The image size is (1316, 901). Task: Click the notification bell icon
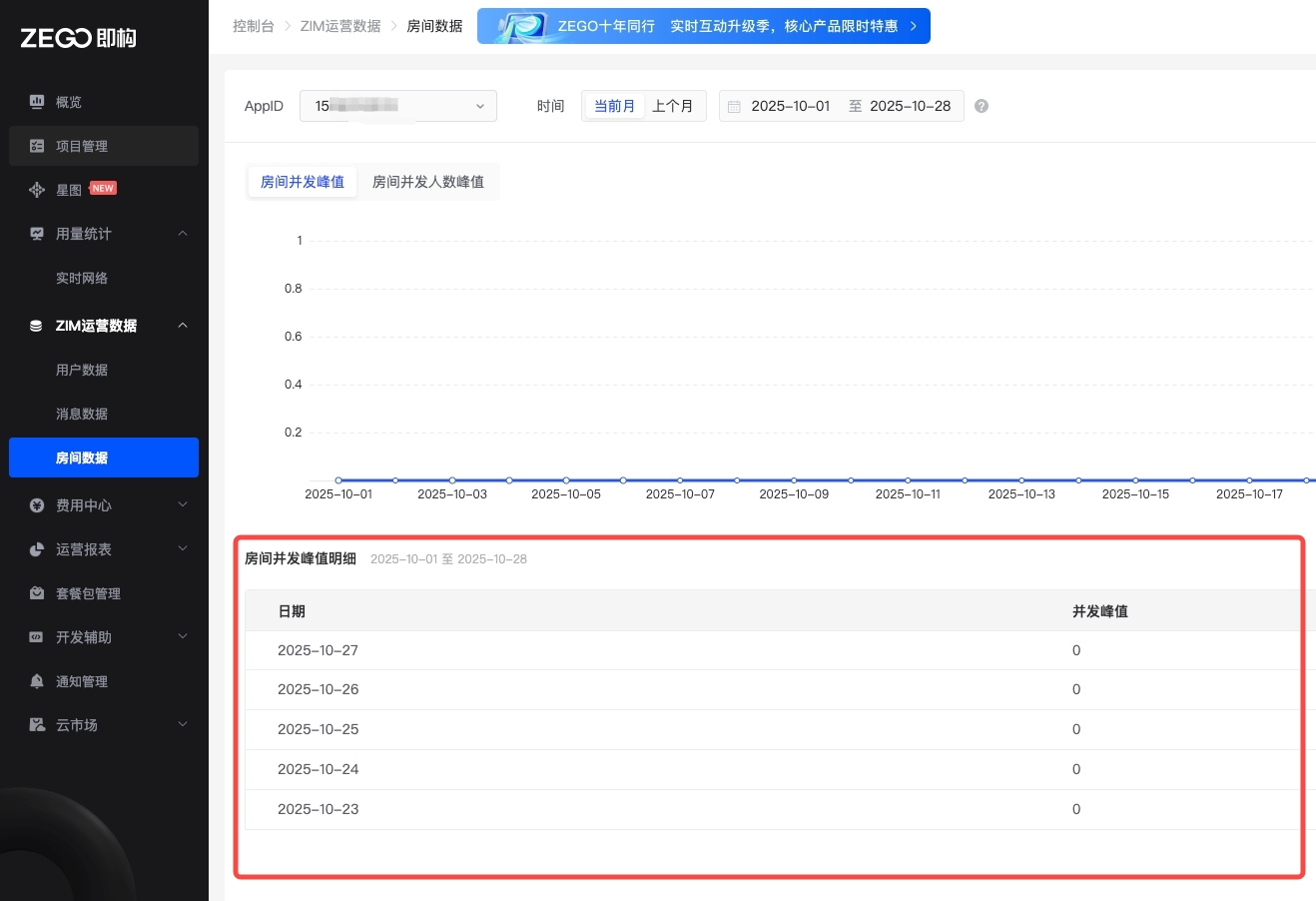point(37,681)
